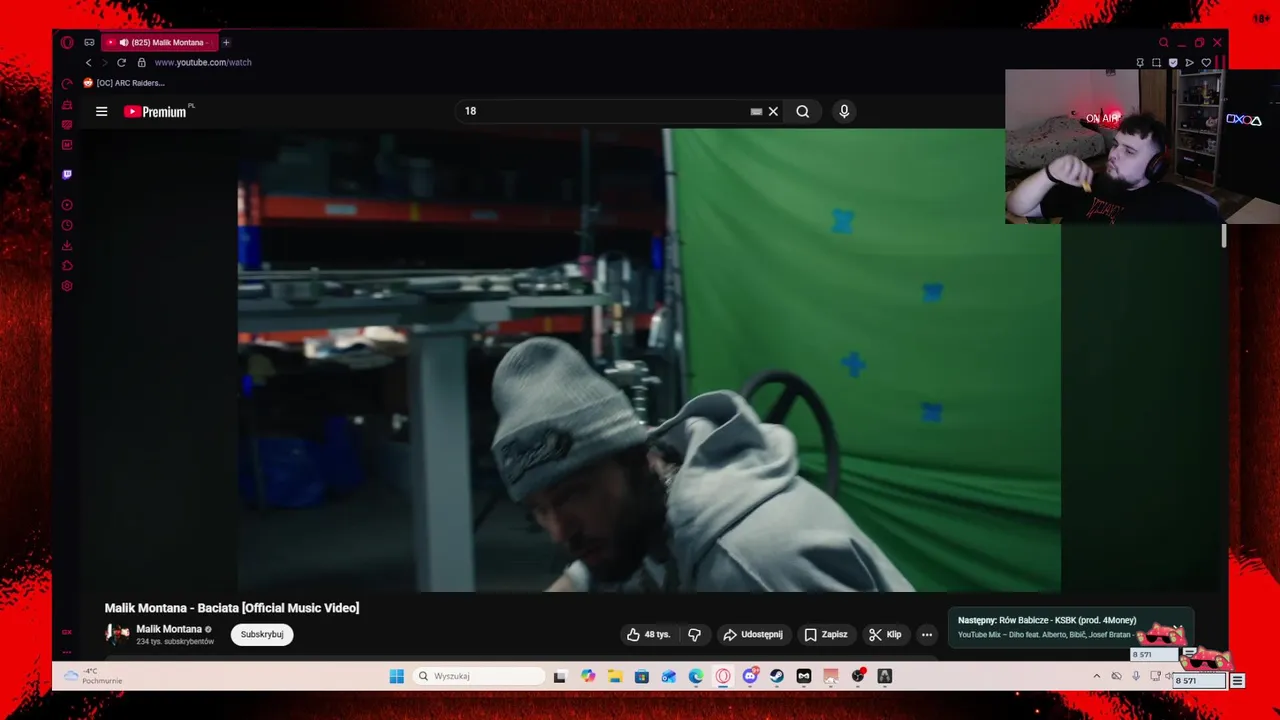Click the site security lock icon
Screen dimensions: 1280x720
tap(142, 62)
